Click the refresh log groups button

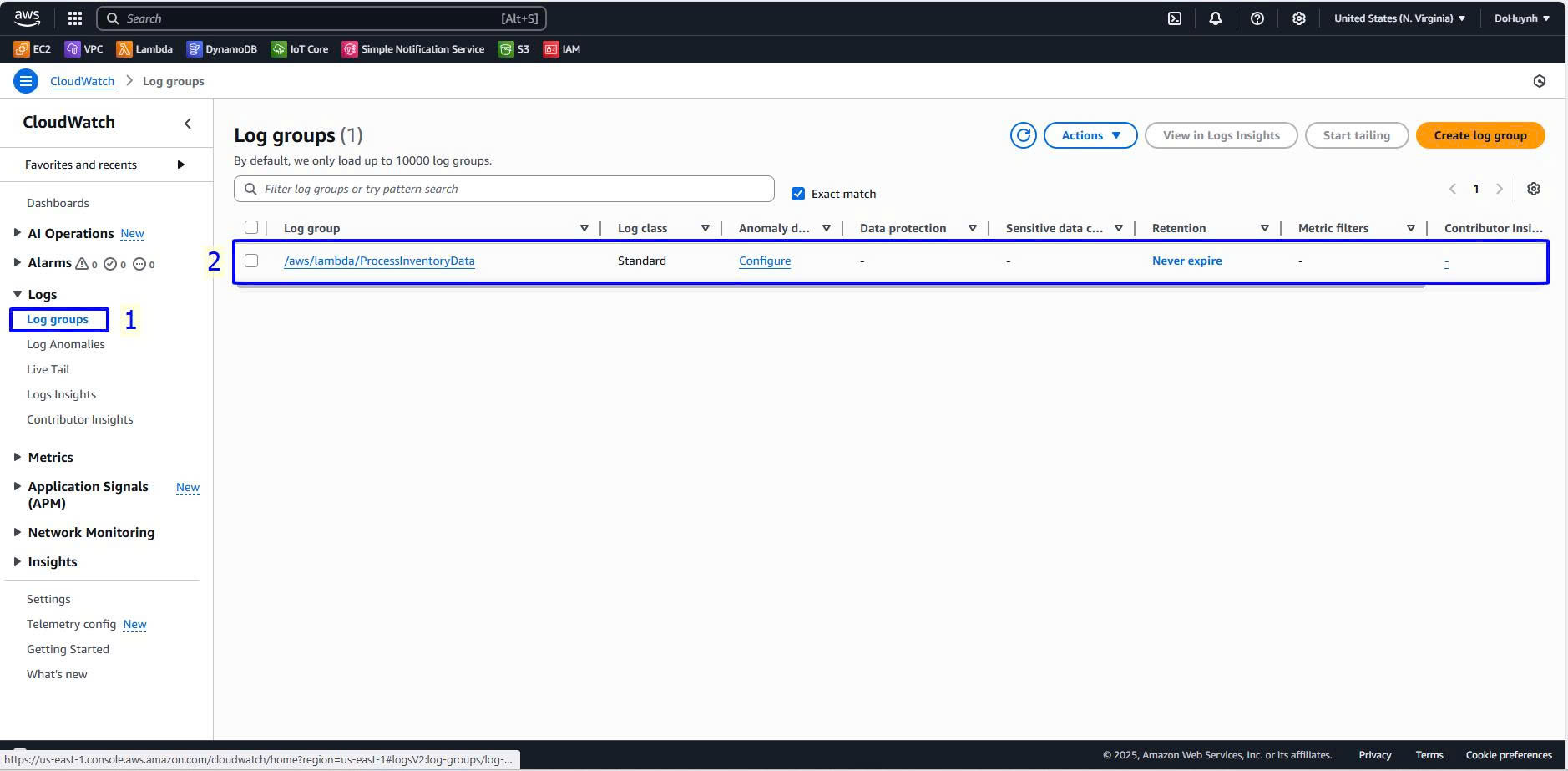point(1023,135)
